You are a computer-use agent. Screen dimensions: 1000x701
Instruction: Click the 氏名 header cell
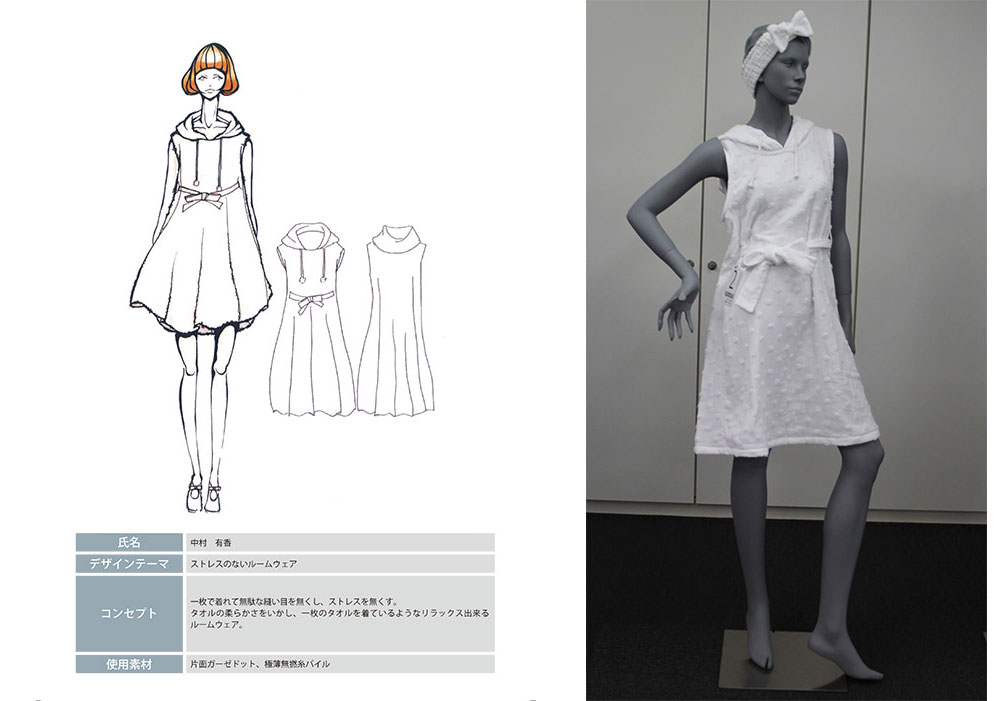click(x=129, y=542)
